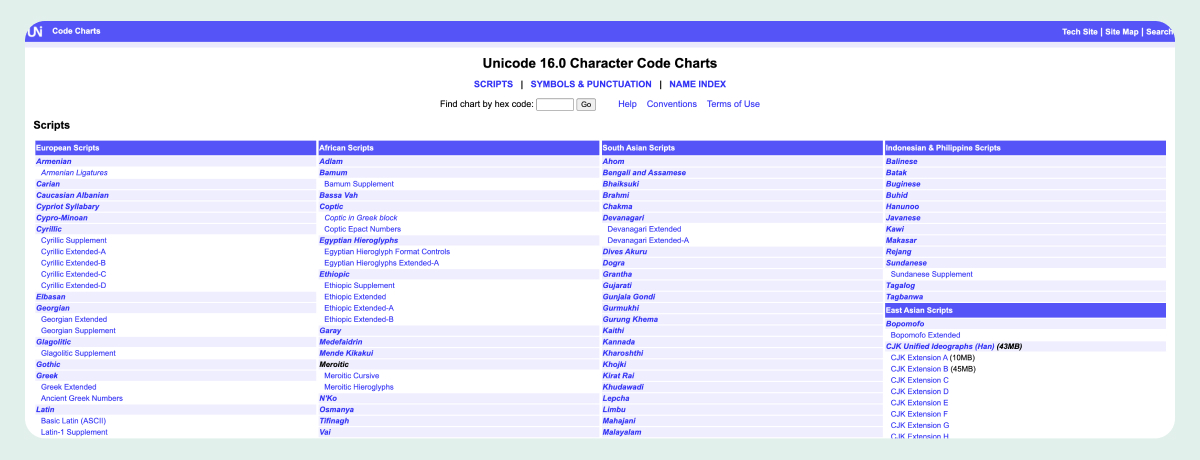Open the NAME INDEX page

click(x=697, y=84)
